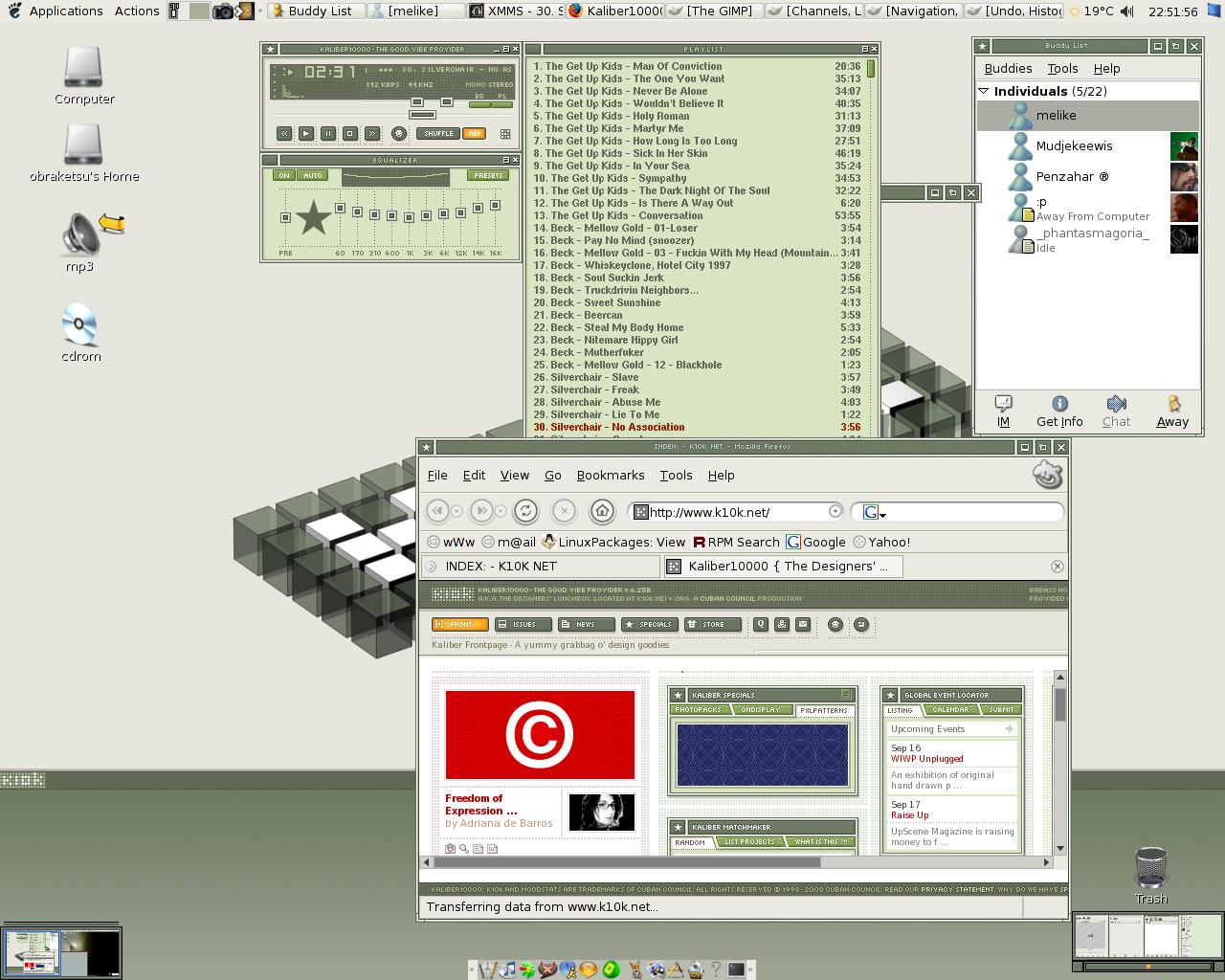Toggle XMMS Shuffle mode

coord(439,134)
